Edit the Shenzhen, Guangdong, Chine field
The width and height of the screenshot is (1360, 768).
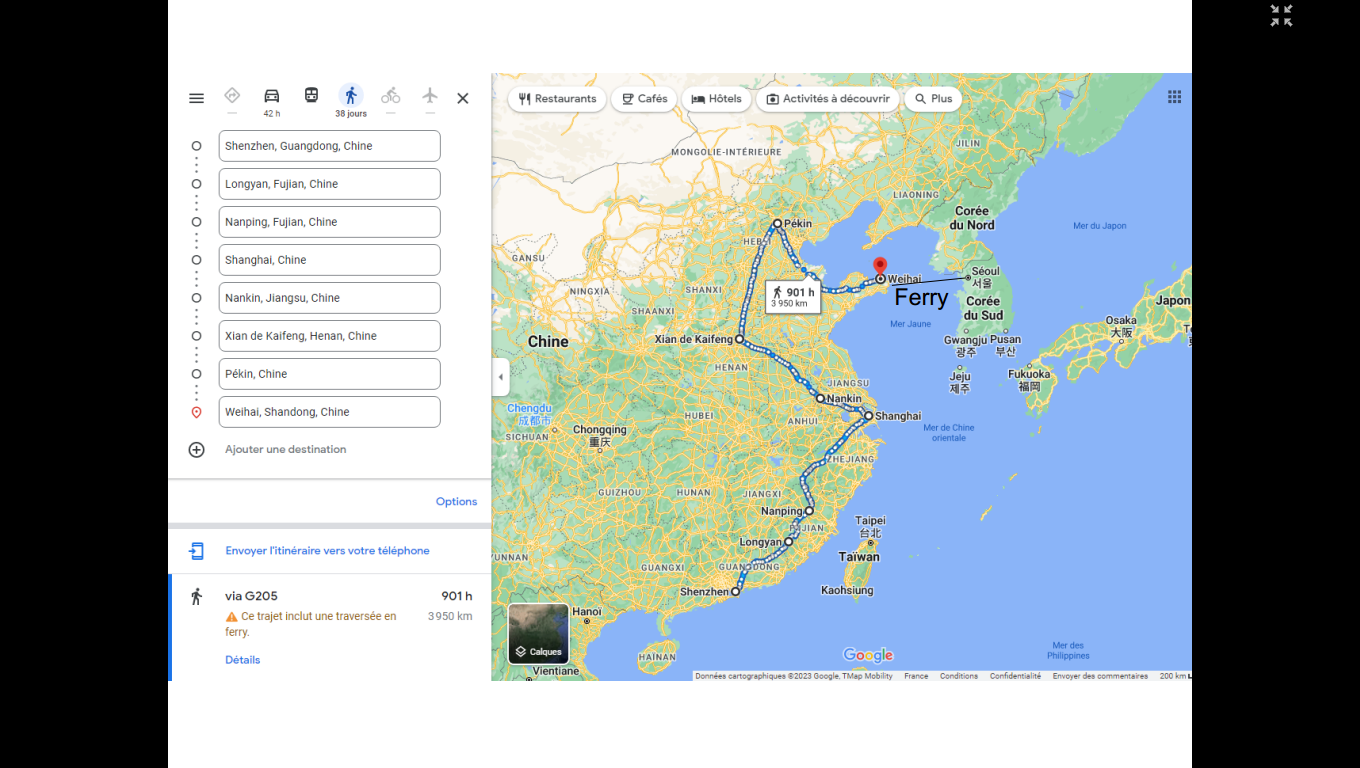(329, 146)
